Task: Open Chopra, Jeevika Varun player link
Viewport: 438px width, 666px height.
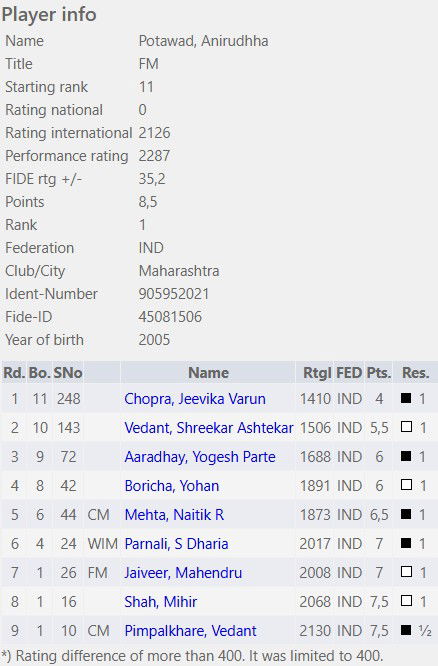Action: [x=195, y=399]
